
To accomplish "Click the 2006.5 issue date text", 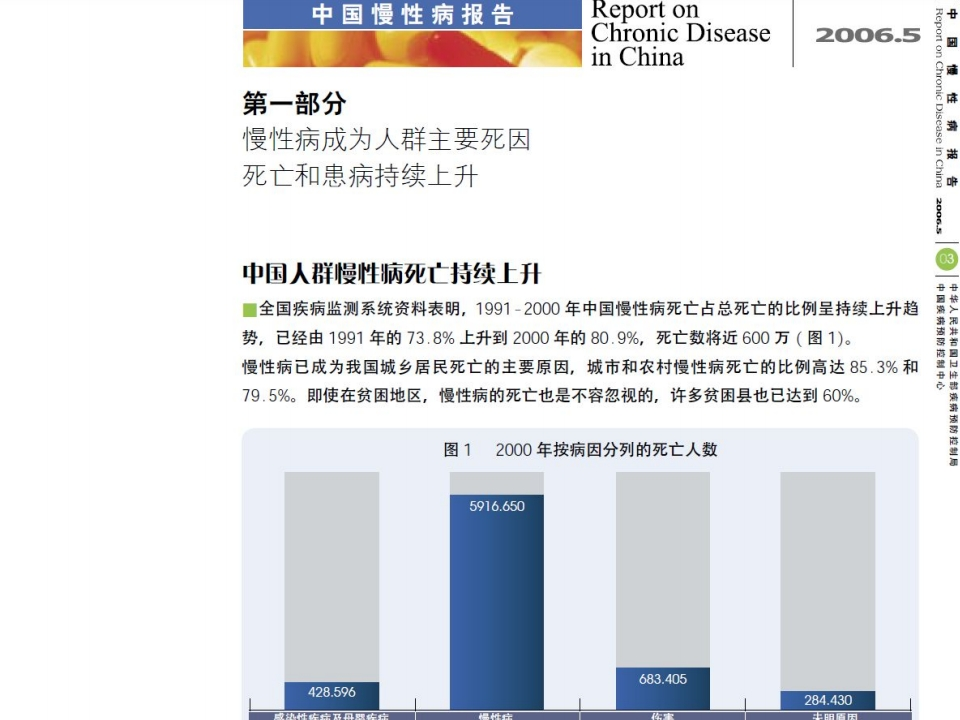I will (x=867, y=35).
